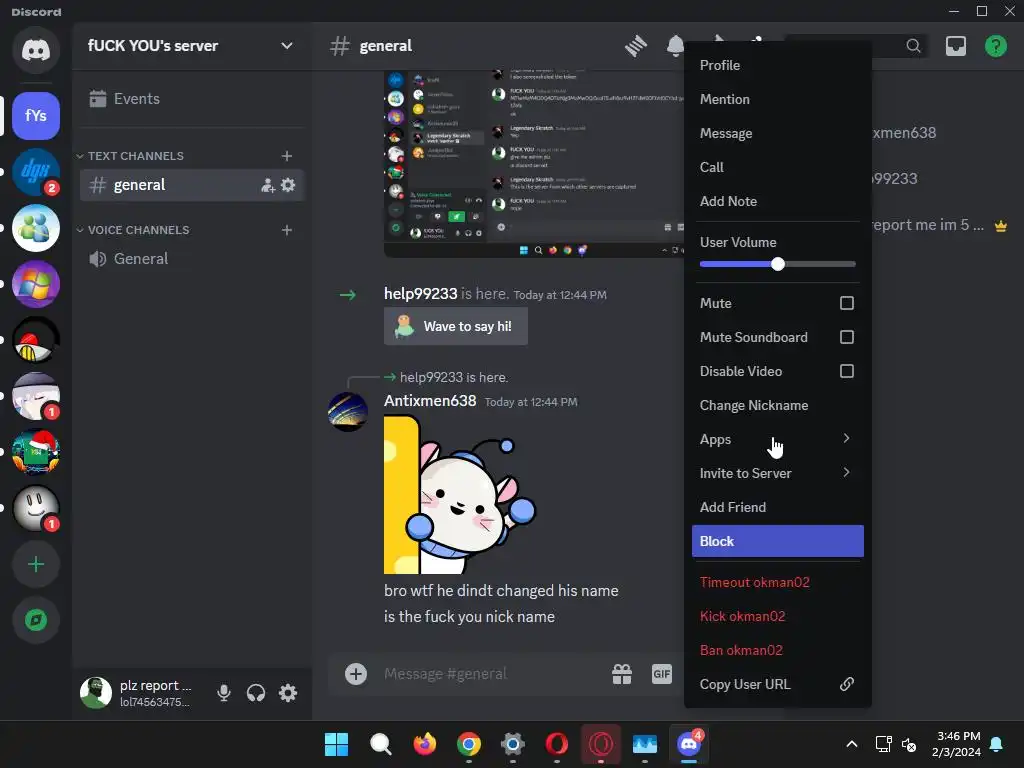
Task: Open the waving mouse sticker
Action: (460, 494)
